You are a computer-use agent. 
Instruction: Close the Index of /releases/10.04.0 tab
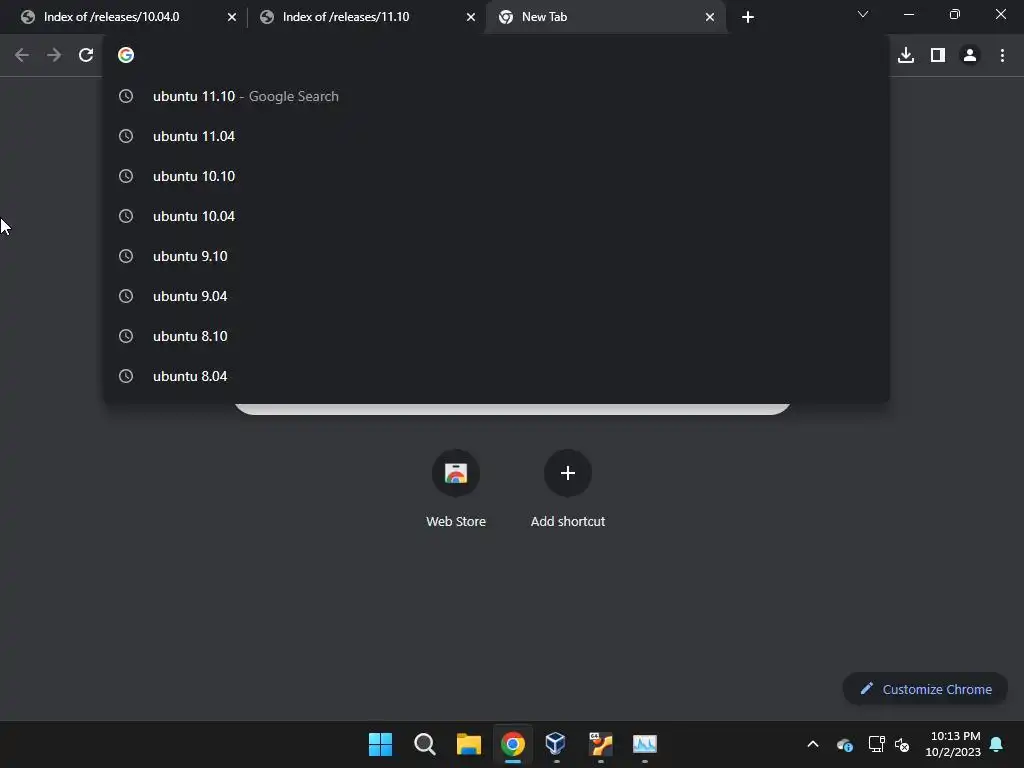click(232, 17)
